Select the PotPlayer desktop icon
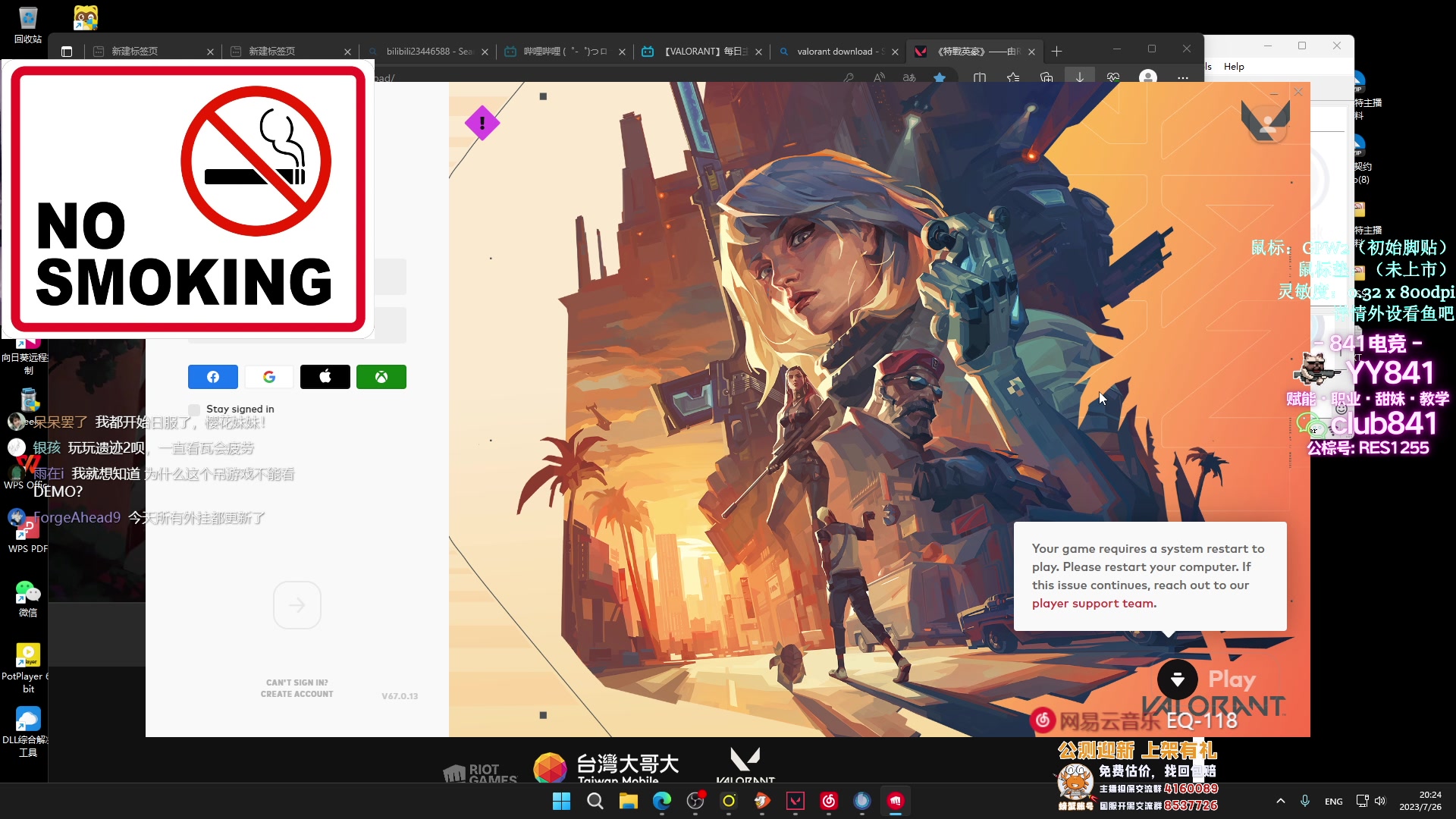This screenshot has width=1456, height=819. [28, 669]
